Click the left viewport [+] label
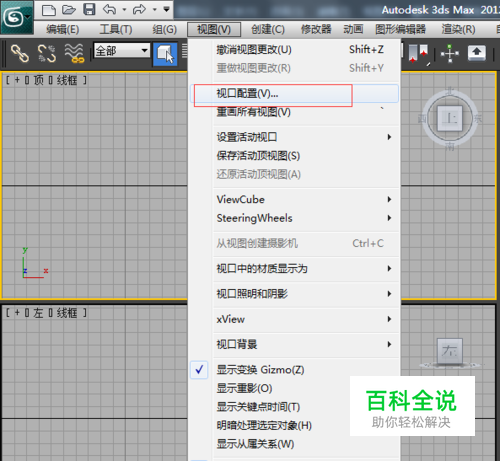The height and width of the screenshot is (461, 500). pyautogui.click(x=17, y=313)
